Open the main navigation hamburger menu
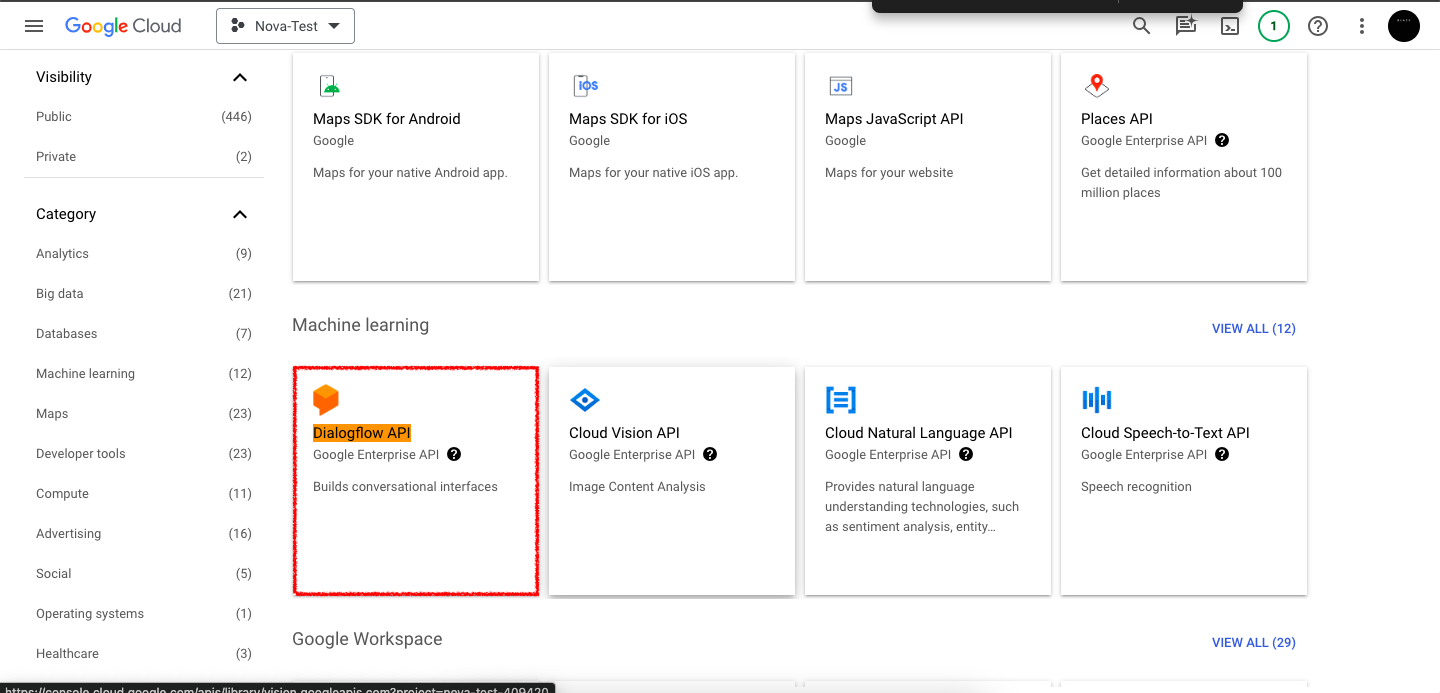1440x693 pixels. click(x=33, y=26)
